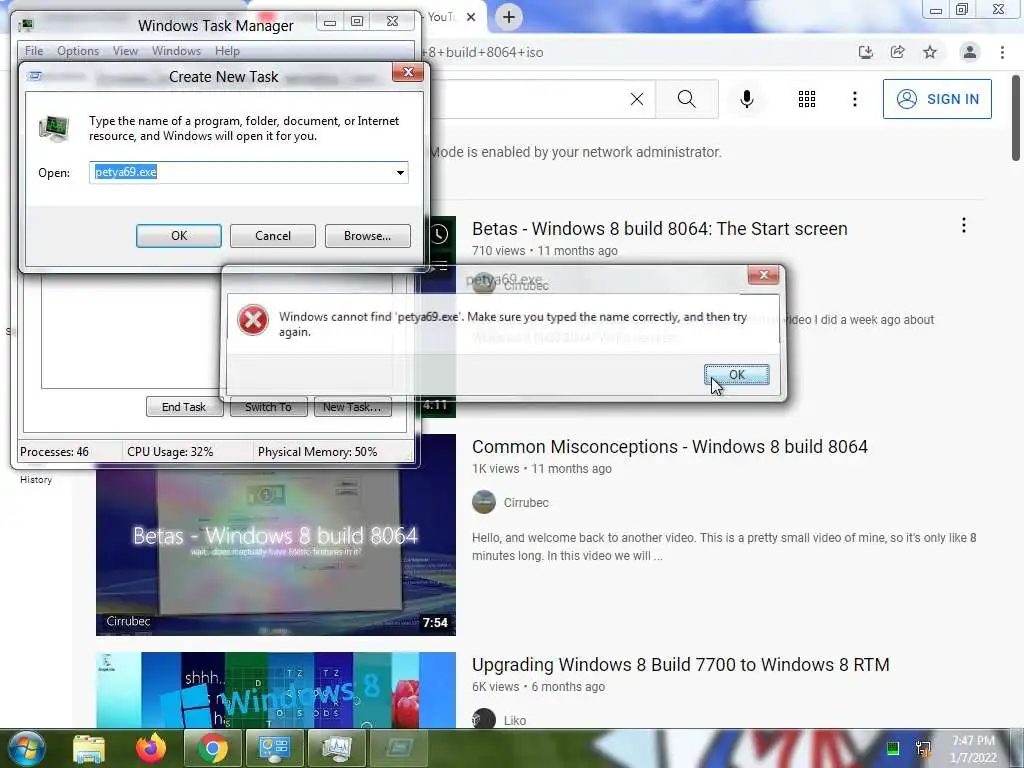This screenshot has height=768, width=1024.
Task: Open video 'Betas - Windows 8 build 8064: The Start screen'
Action: [x=660, y=229]
